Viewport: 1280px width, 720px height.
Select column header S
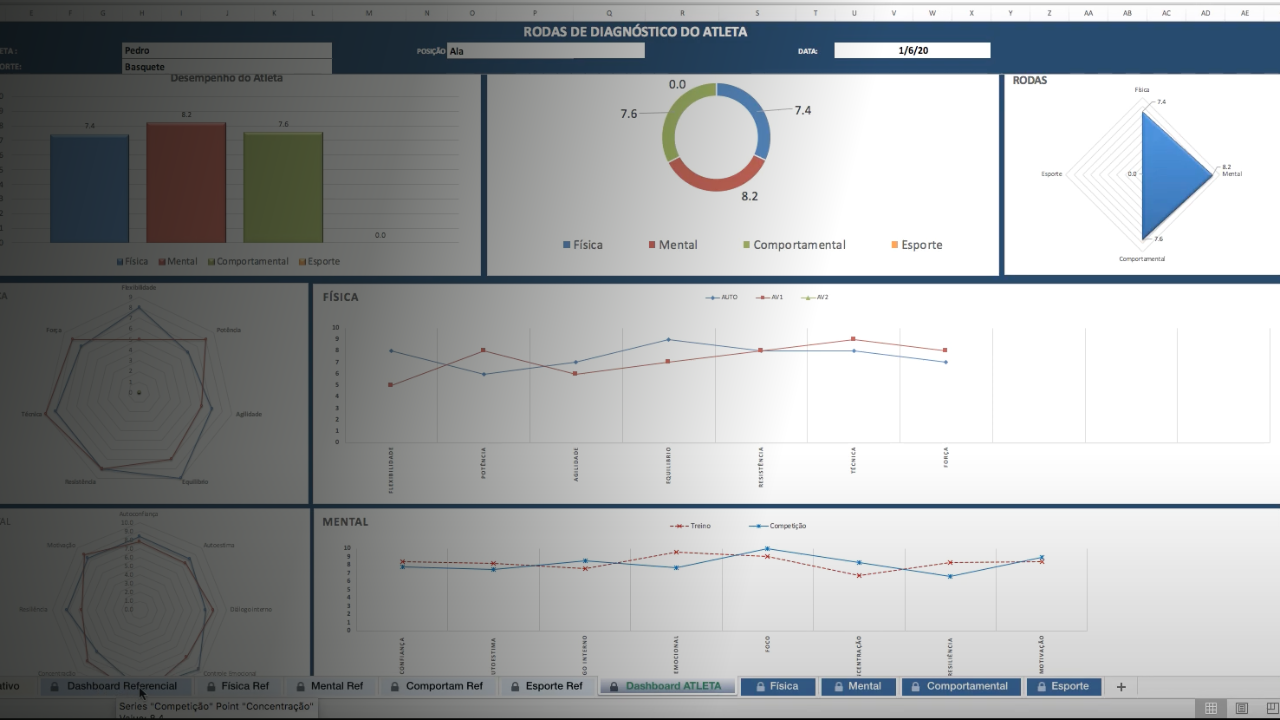point(757,13)
